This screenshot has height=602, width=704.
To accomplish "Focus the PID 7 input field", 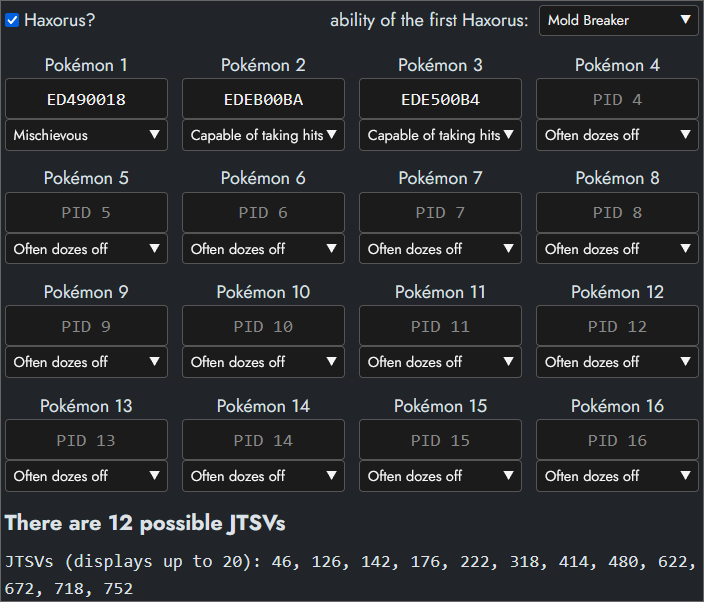I will coord(440,212).
